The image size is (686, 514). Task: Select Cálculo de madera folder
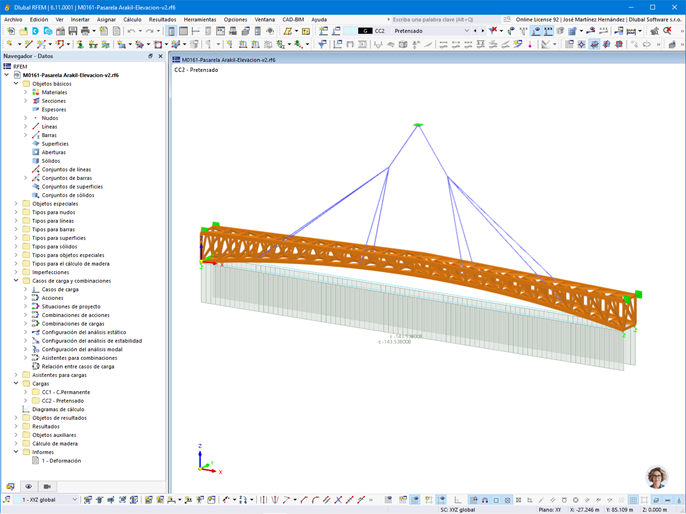coord(55,444)
